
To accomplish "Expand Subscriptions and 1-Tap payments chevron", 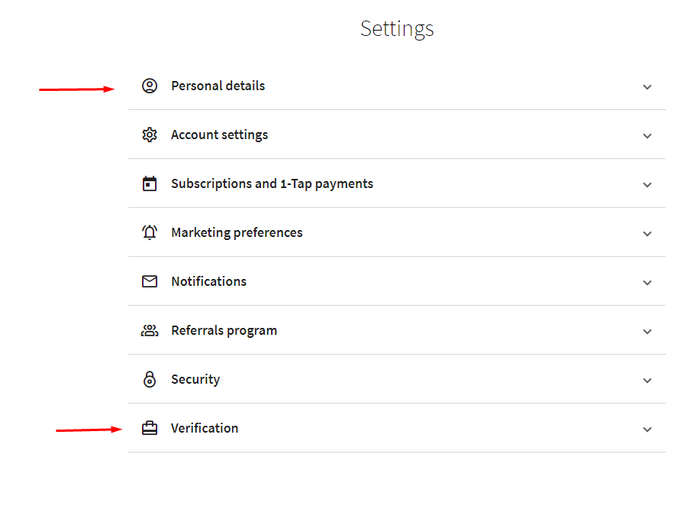I will click(647, 185).
